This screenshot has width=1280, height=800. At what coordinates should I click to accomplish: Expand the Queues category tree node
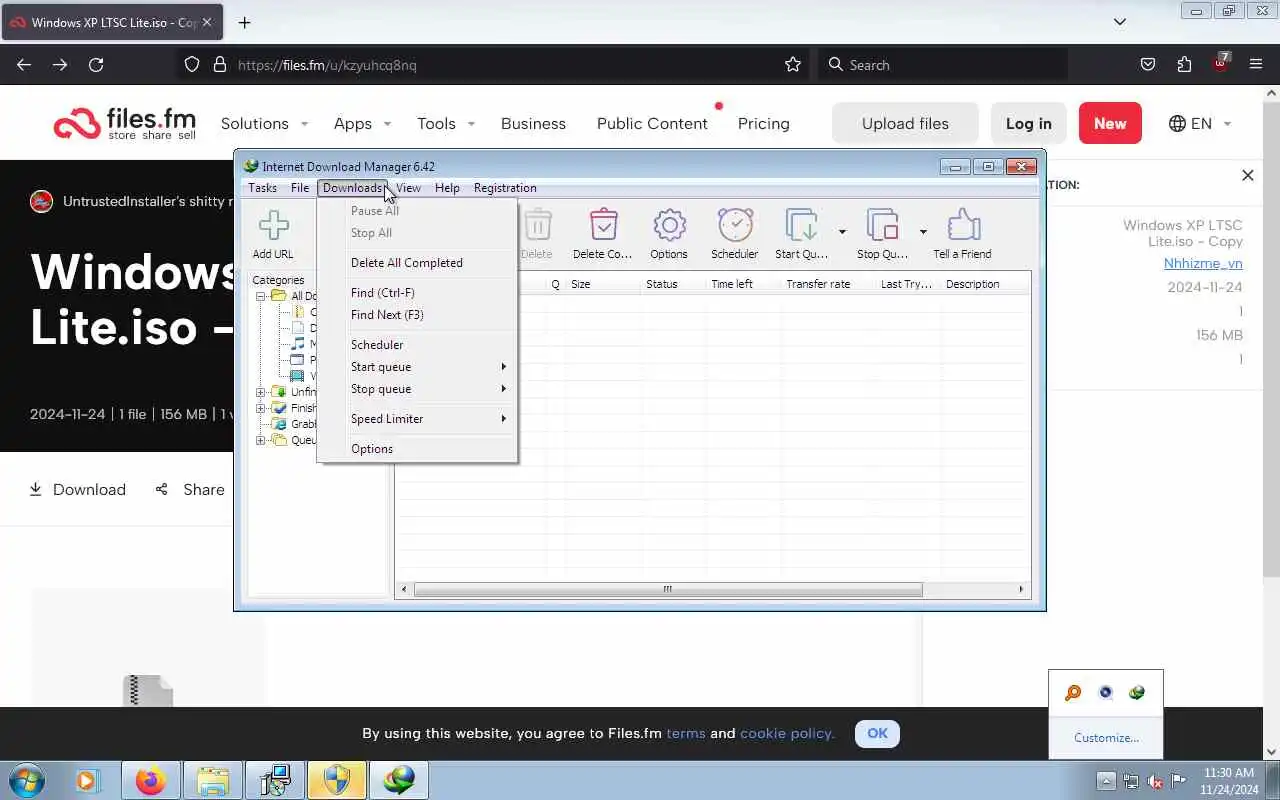pyautogui.click(x=261, y=440)
